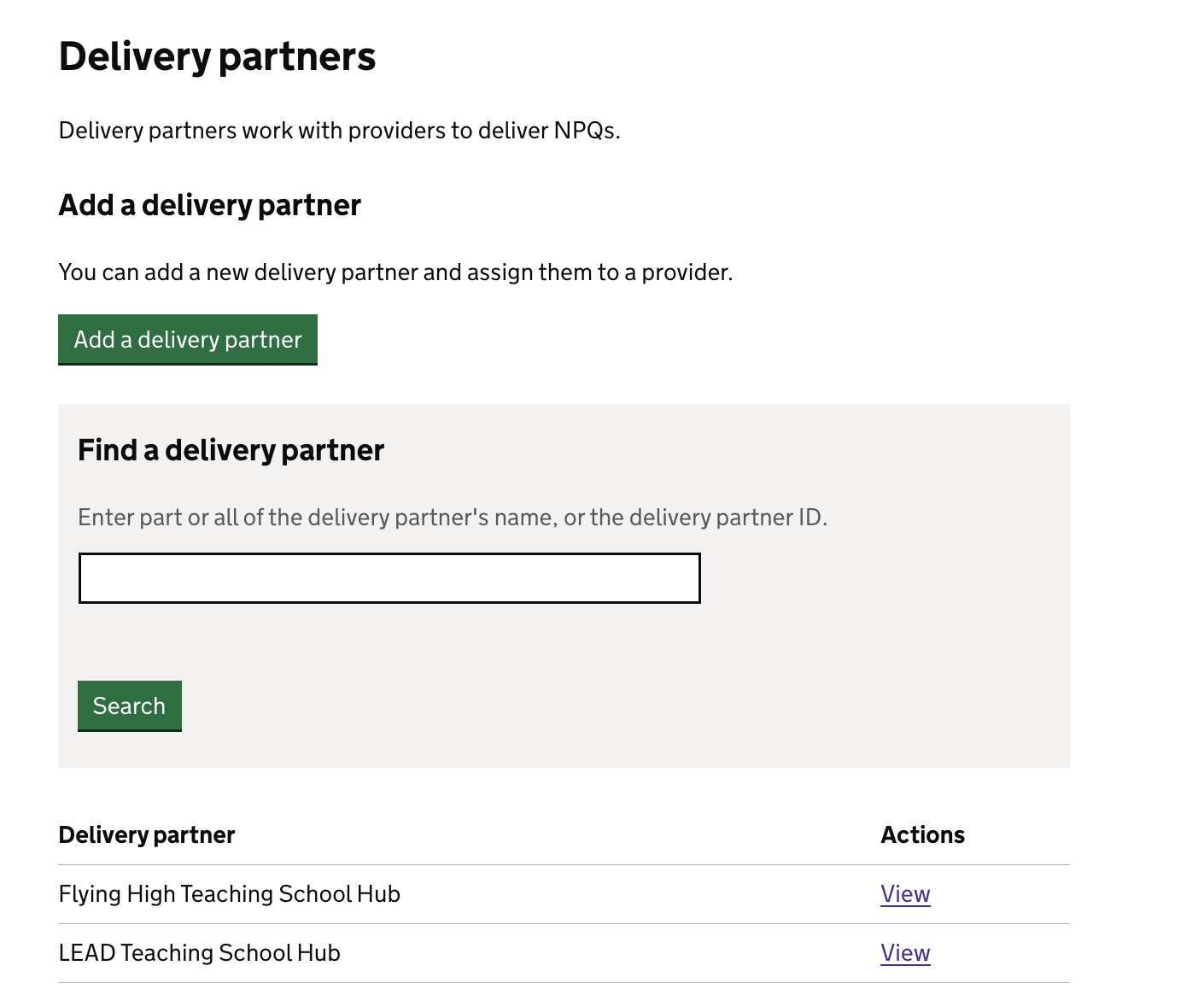Click the Delivery partners page heading
Viewport: 1204px width, 989px height.
coord(217,56)
